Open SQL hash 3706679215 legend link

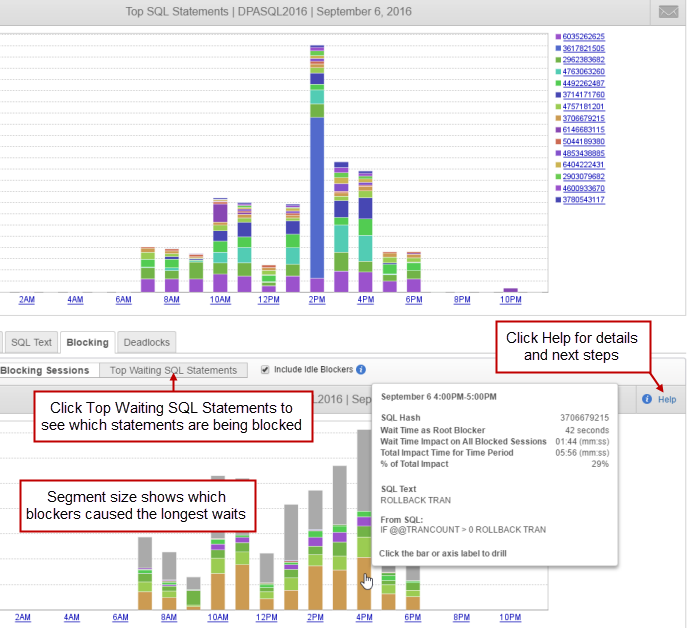click(x=584, y=118)
